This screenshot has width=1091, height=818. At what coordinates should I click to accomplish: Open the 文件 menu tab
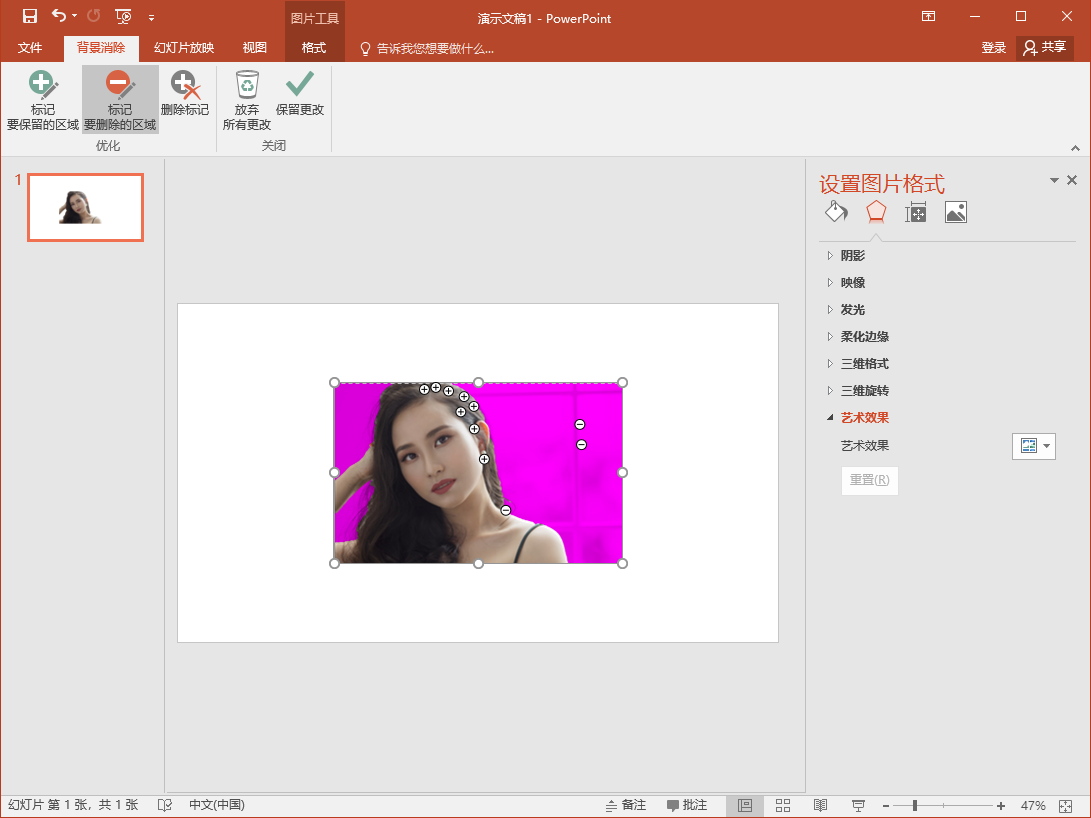pyautogui.click(x=30, y=48)
